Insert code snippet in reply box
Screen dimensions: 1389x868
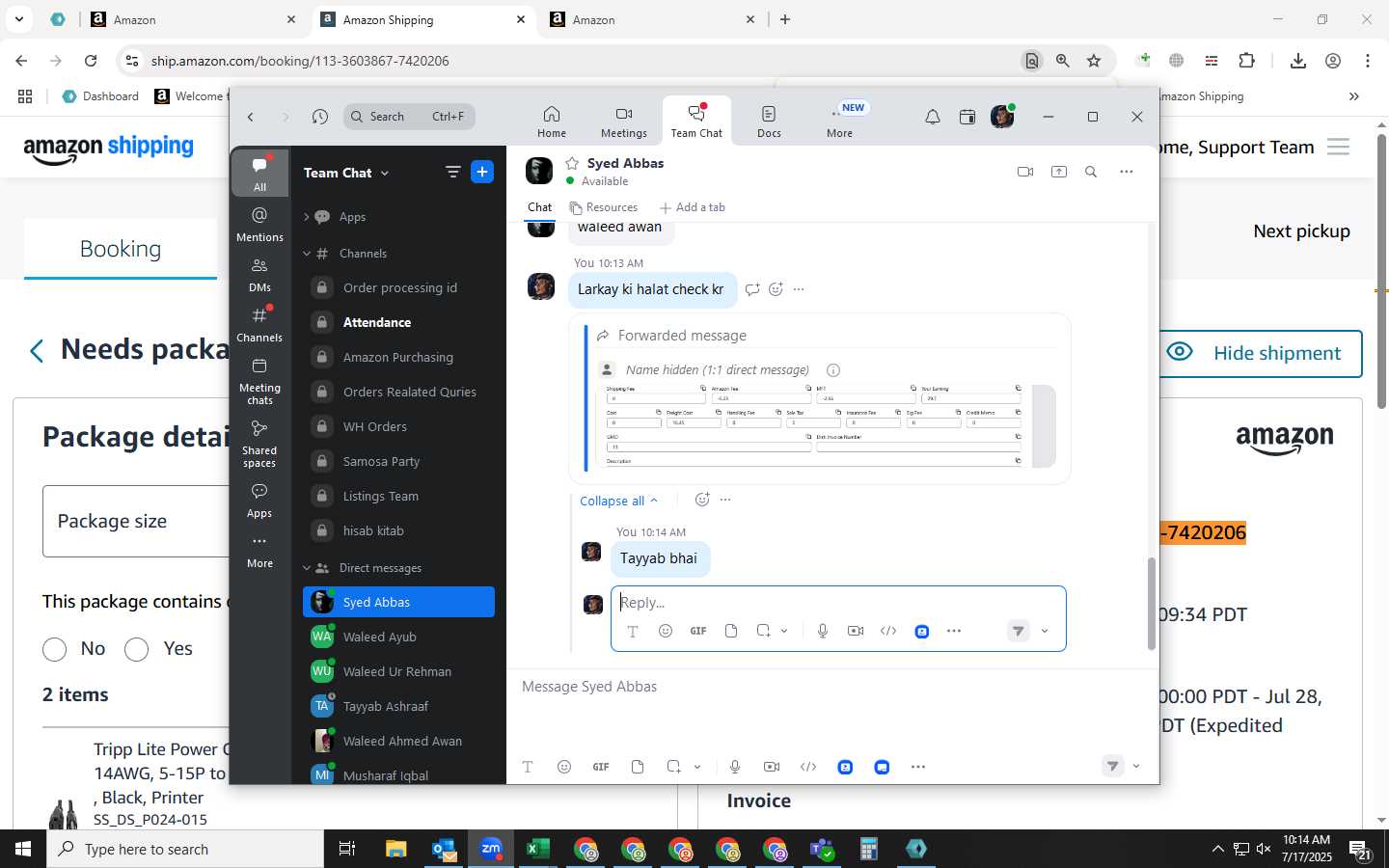[x=888, y=631]
